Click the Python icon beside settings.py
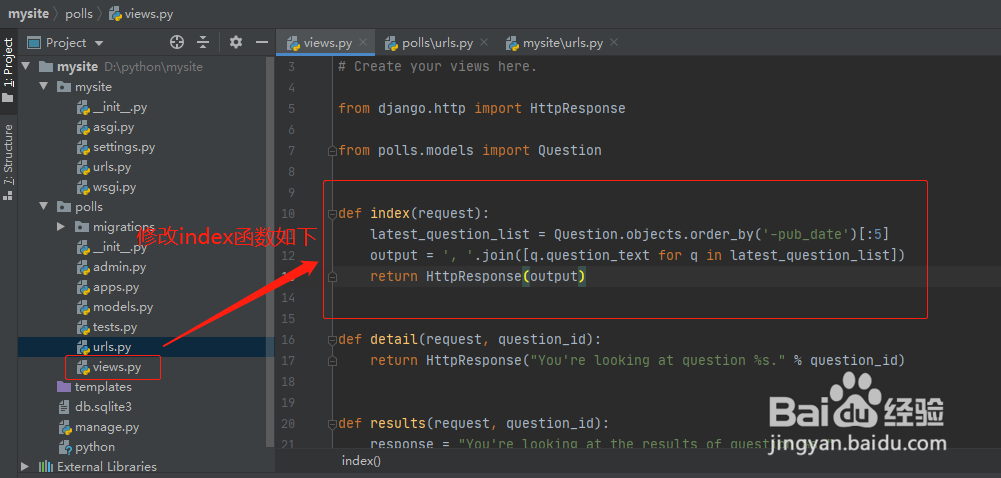 (83, 147)
